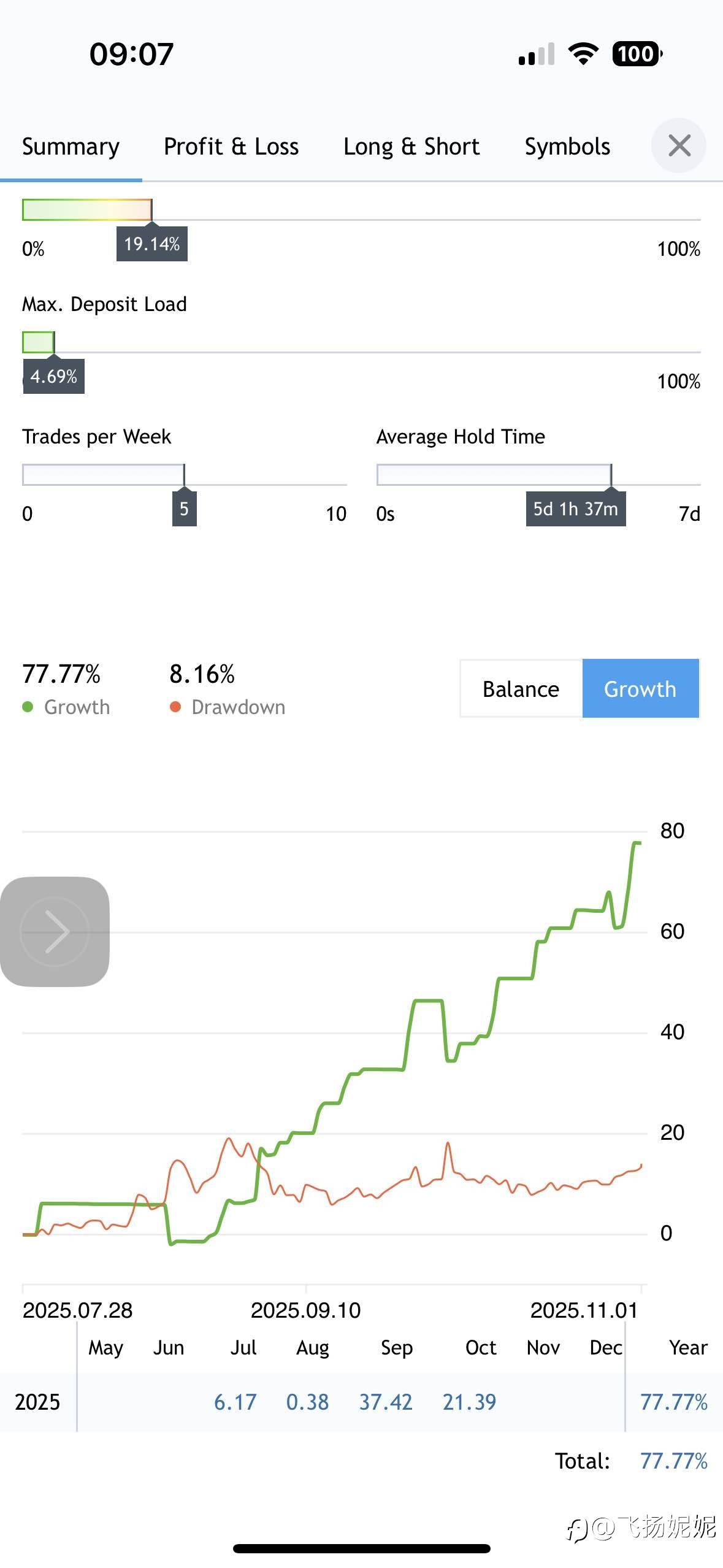The width and height of the screenshot is (723, 1568).
Task: Open the Summary tab
Action: pyautogui.click(x=71, y=147)
